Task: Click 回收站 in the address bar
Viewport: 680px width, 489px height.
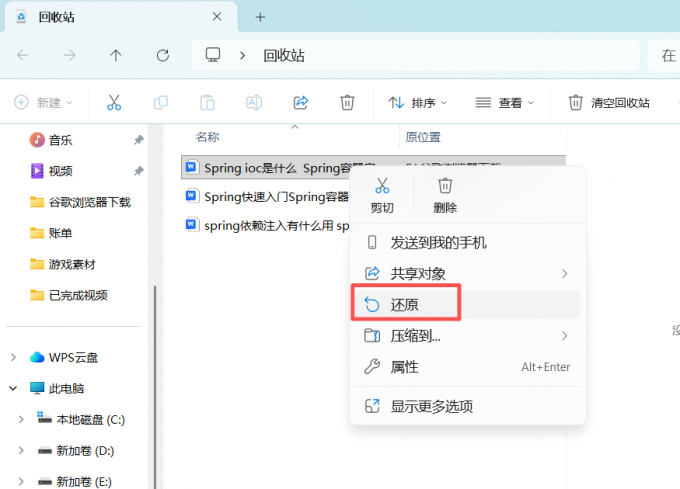Action: 284,55
